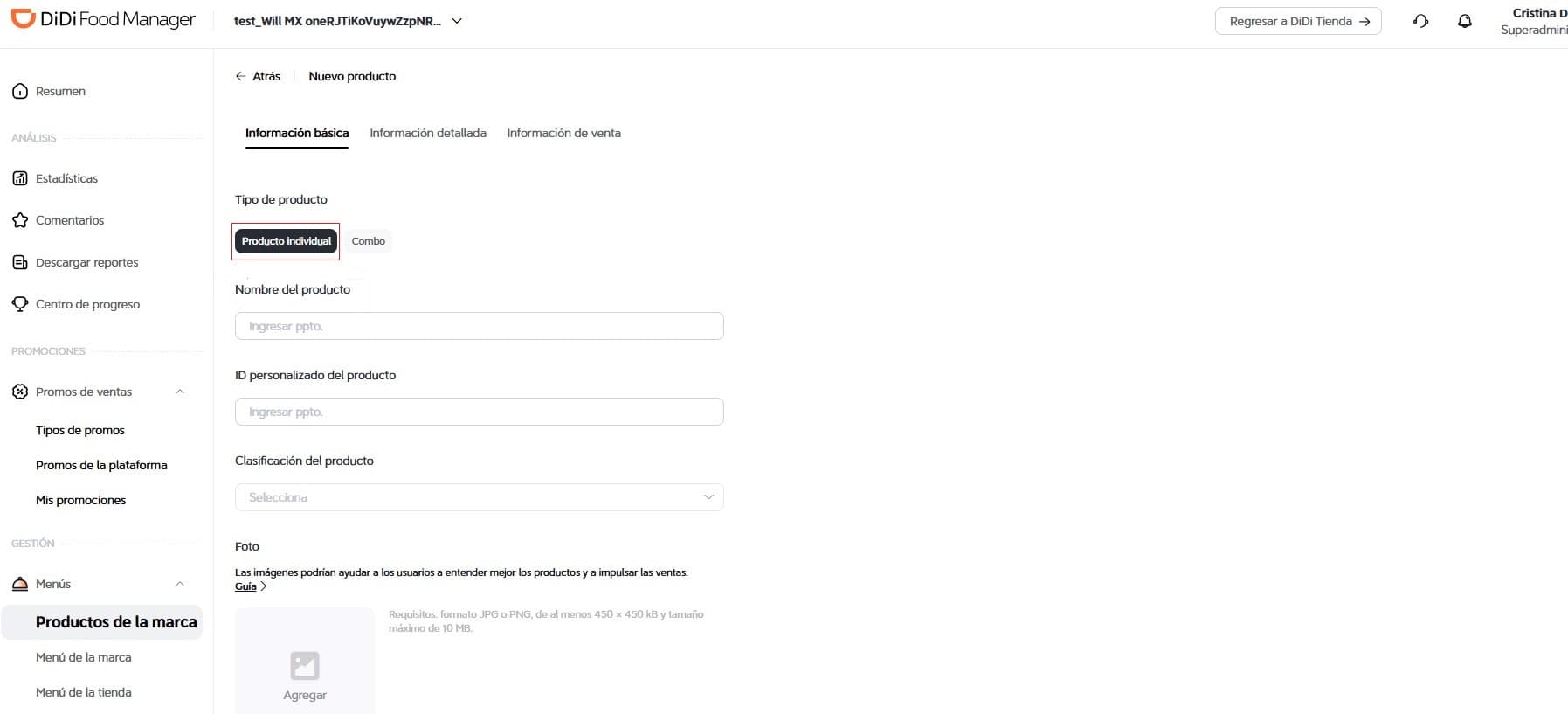The image size is (1568, 714).
Task: Collapse the Promos de ventas section
Action: point(180,392)
